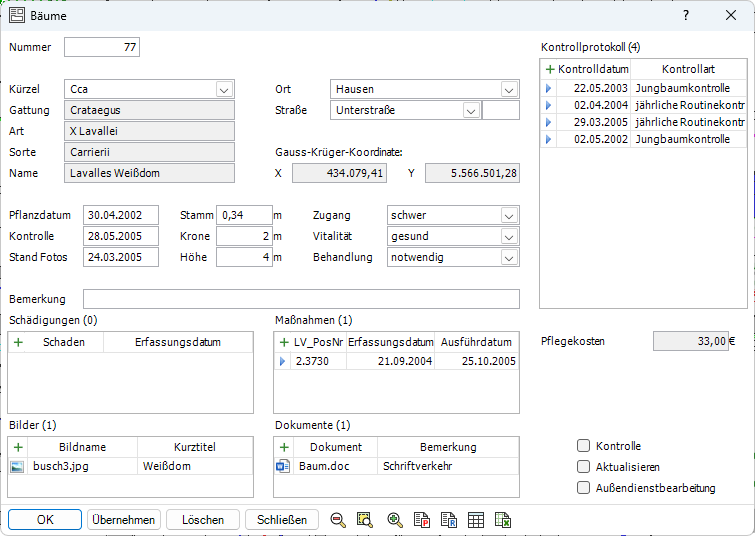Screen dimensions: 755x536
Task: Enable the Kontrolle checkbox
Action: (x=583, y=446)
